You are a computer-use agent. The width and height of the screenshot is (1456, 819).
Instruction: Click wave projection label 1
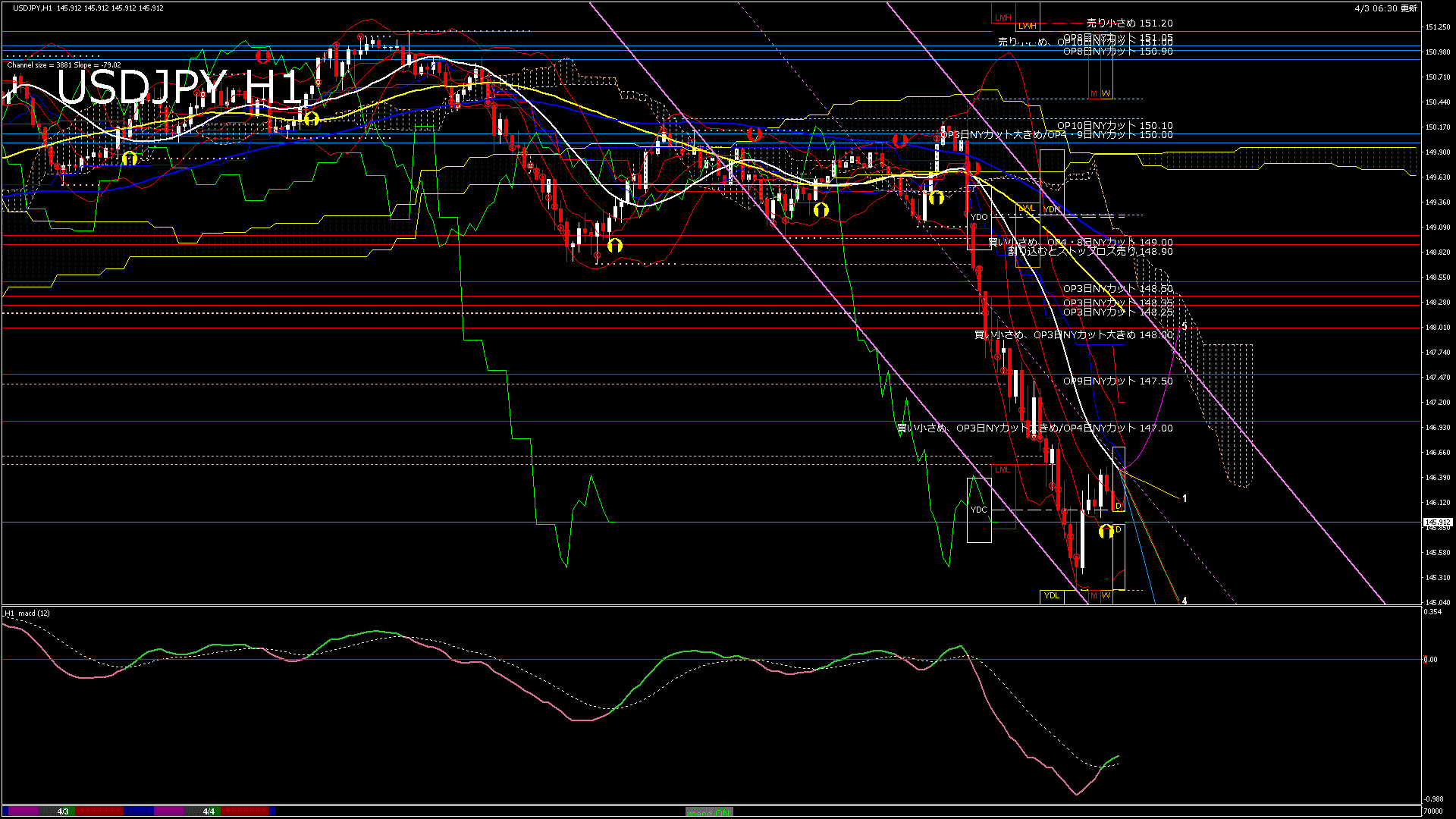tap(1185, 499)
